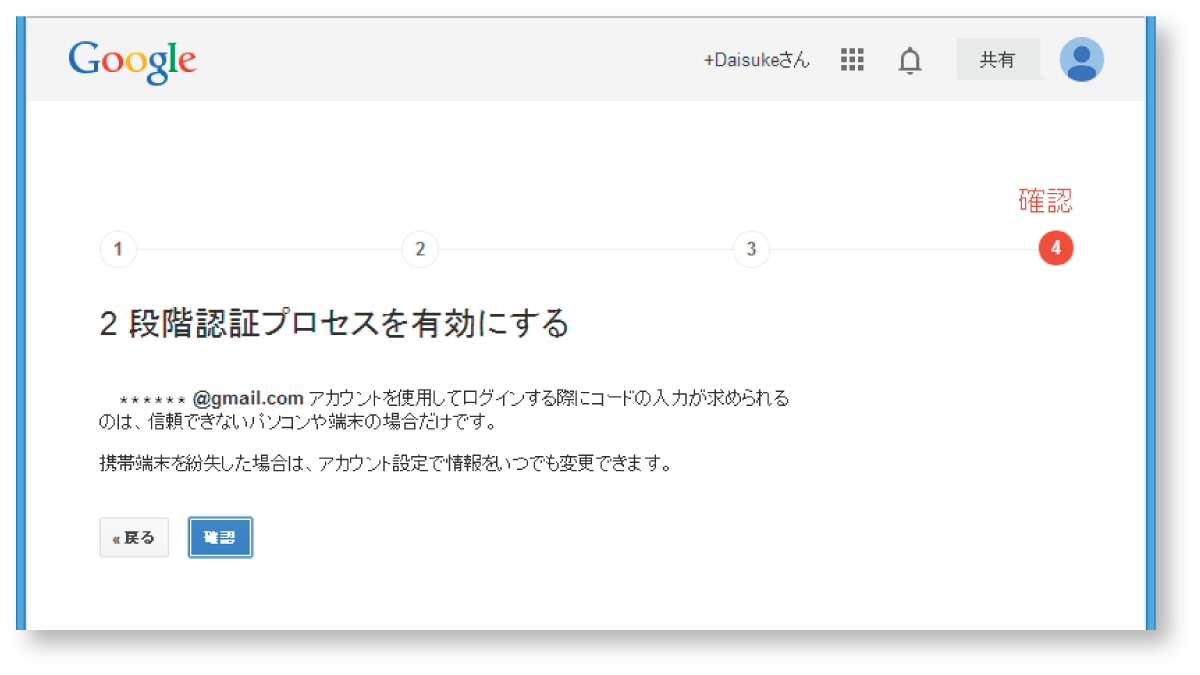Click the Google logo

(132, 61)
